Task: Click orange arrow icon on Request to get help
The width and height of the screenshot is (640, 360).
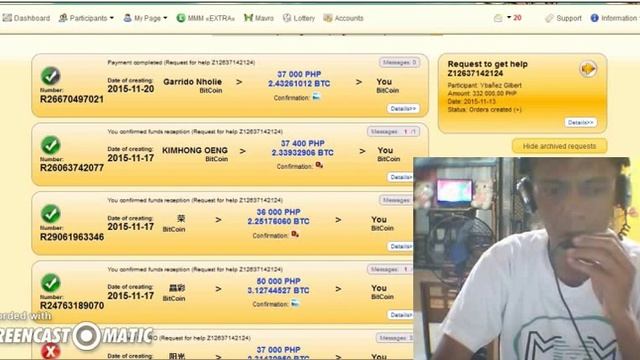Action: click(588, 69)
